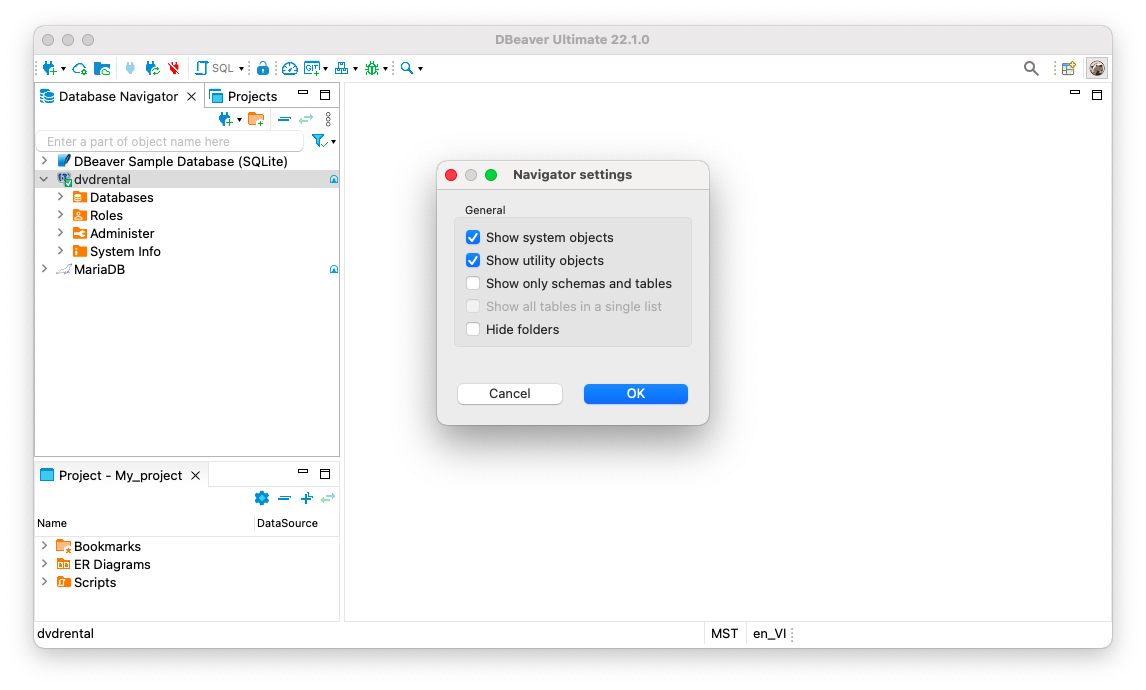
Task: Select the Project - My_project tab
Action: [x=120, y=475]
